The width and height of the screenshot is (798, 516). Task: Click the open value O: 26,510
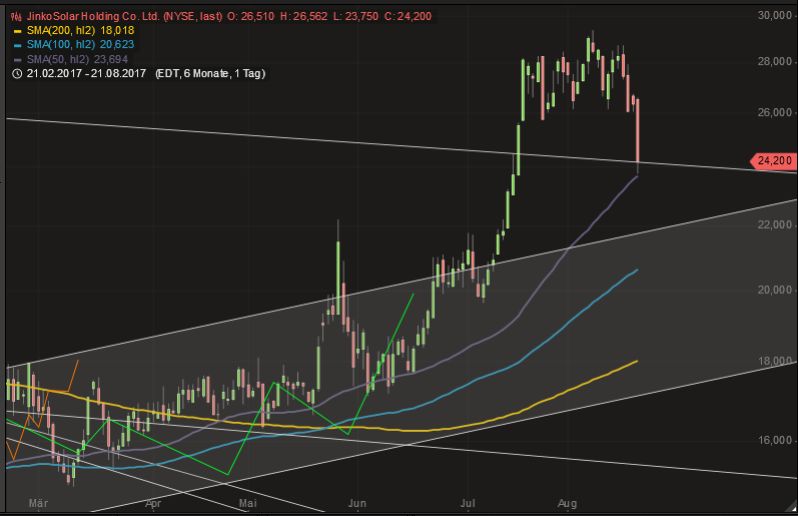pos(250,16)
